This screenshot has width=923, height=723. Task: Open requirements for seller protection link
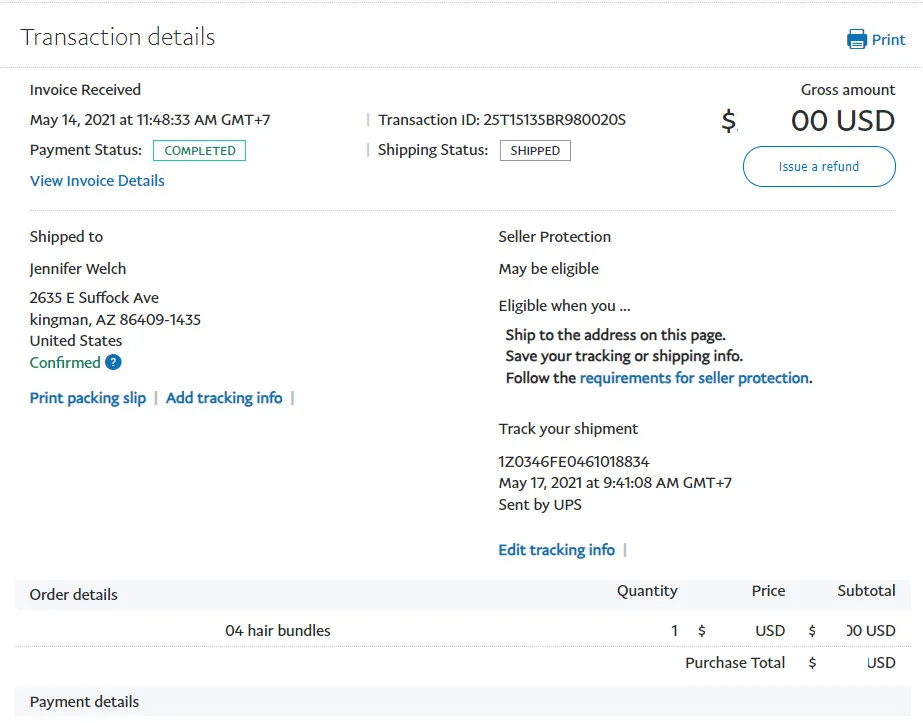[x=694, y=378]
